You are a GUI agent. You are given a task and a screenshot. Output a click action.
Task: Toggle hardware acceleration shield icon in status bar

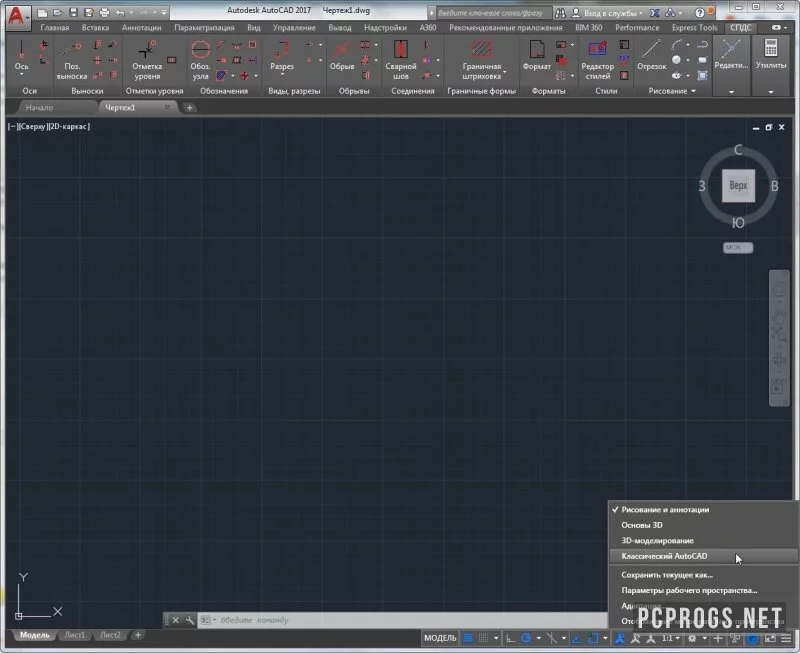(753, 638)
